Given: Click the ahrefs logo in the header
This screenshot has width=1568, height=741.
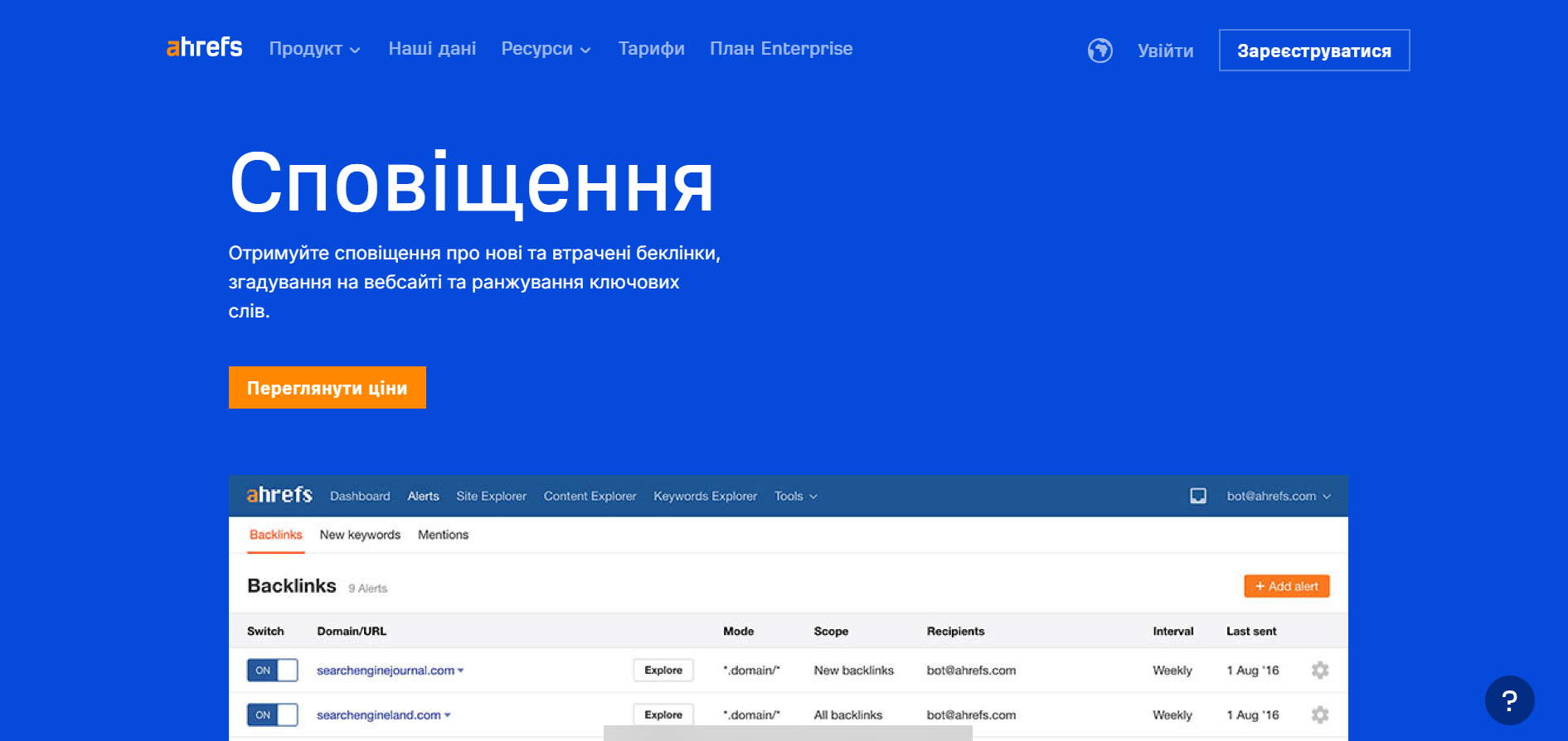Looking at the screenshot, I should pyautogui.click(x=204, y=47).
